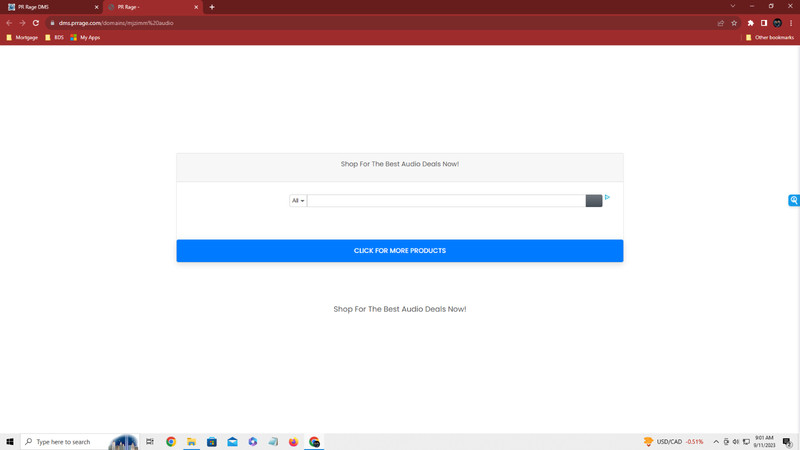800x450 pixels.
Task: Bookmark this page with the star icon
Action: [734, 23]
